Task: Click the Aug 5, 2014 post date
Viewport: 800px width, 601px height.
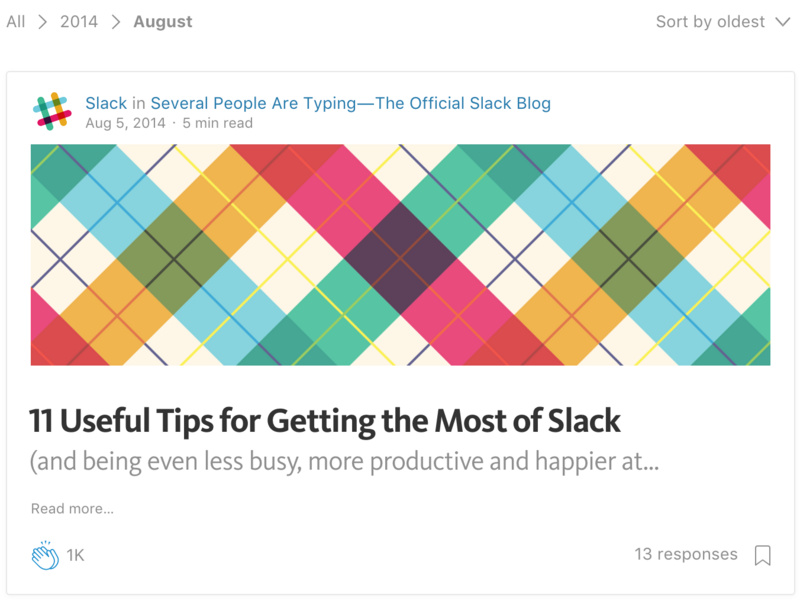Action: coord(126,123)
